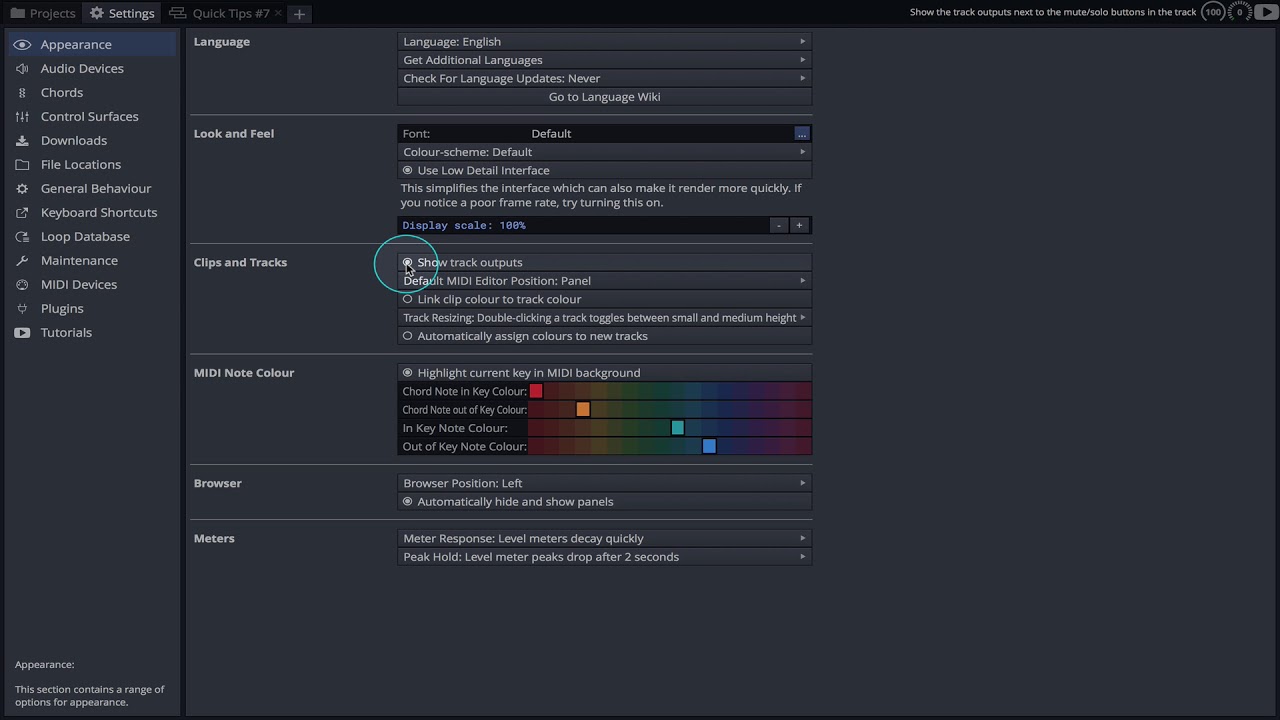This screenshot has width=1280, height=720.
Task: Open Audio Devices settings
Action: tap(81, 68)
